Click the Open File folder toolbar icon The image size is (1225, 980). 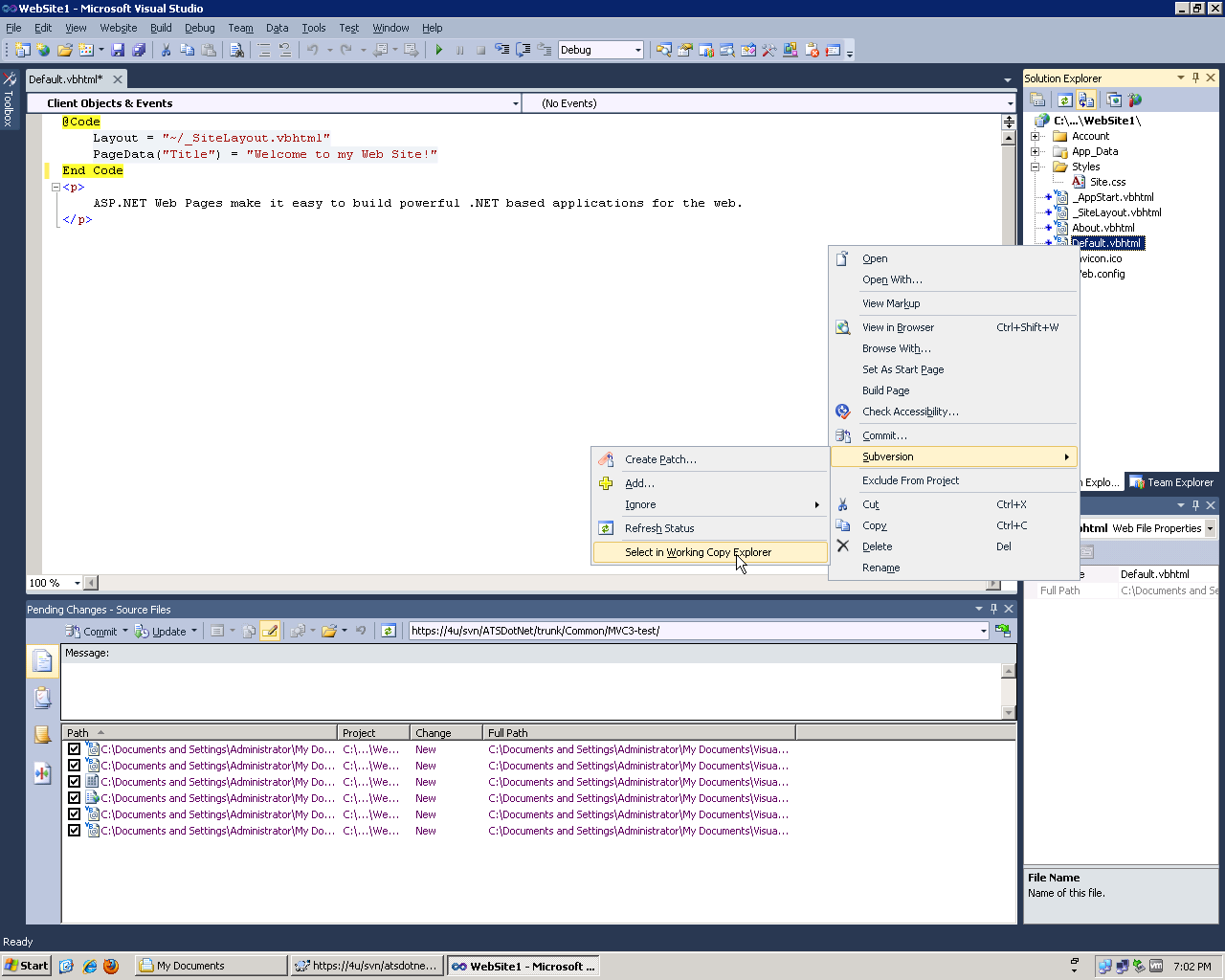click(x=65, y=50)
